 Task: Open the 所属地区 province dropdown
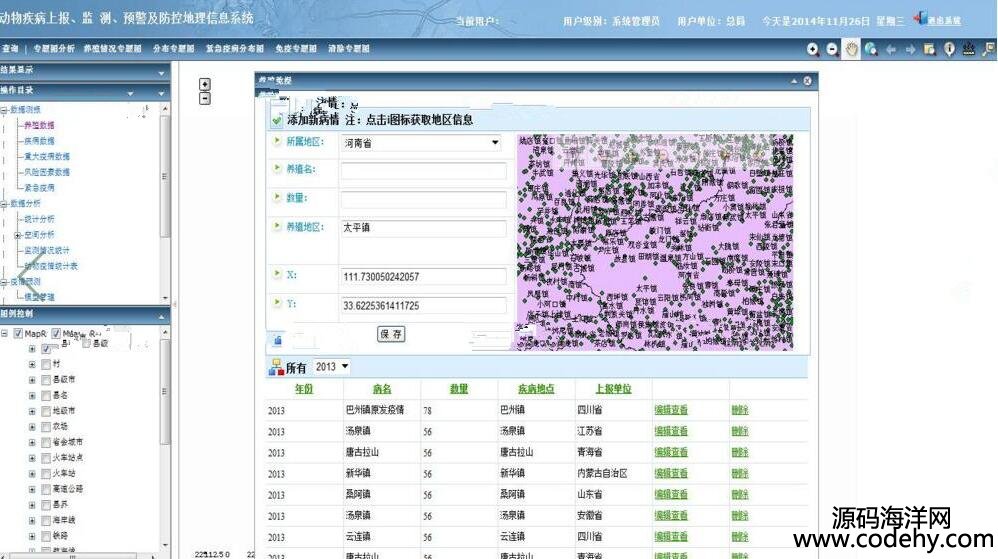click(x=494, y=143)
